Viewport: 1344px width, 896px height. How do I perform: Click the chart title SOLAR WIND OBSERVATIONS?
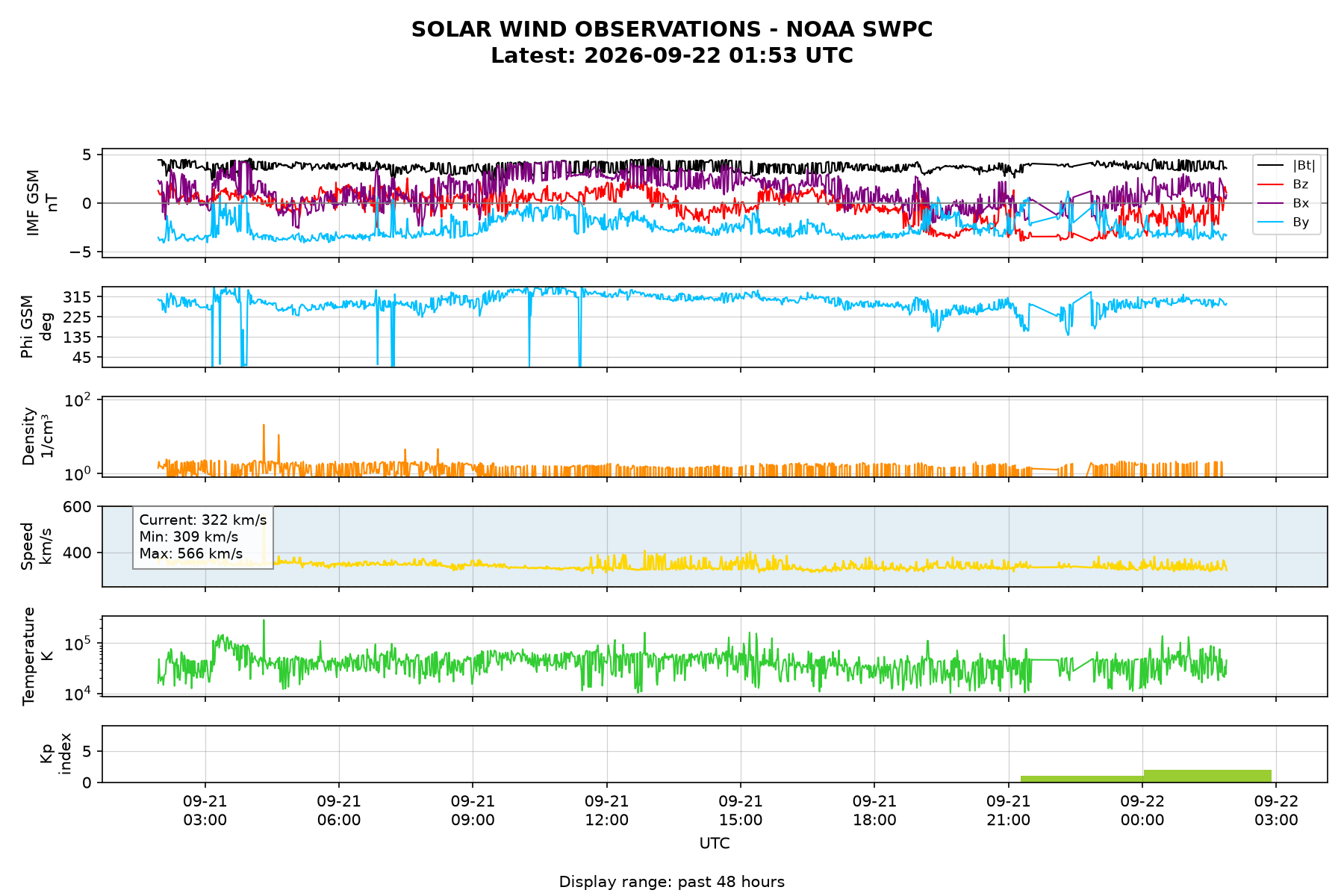(x=672, y=30)
